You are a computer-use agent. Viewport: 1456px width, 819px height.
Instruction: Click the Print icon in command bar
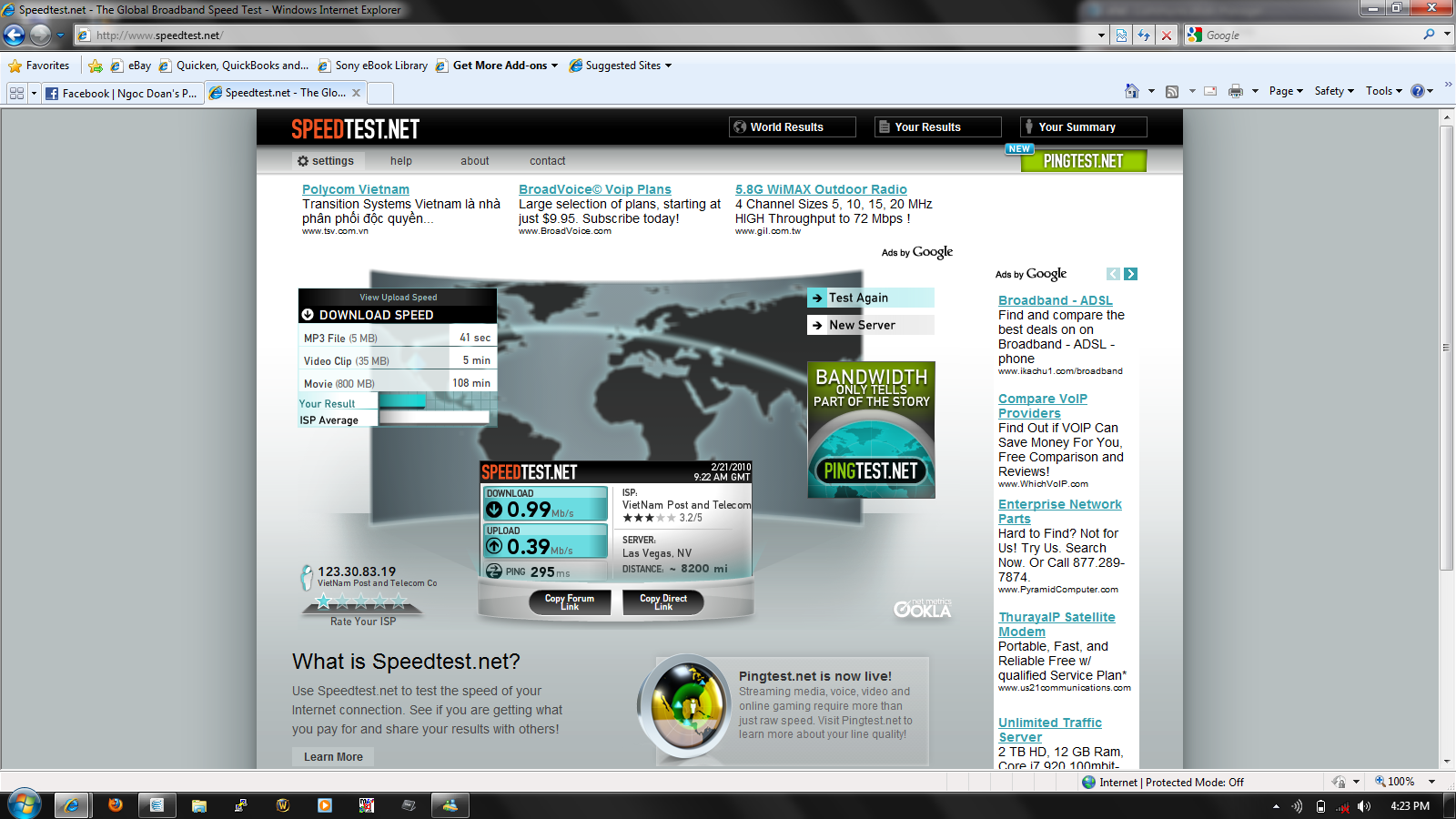pyautogui.click(x=1235, y=91)
